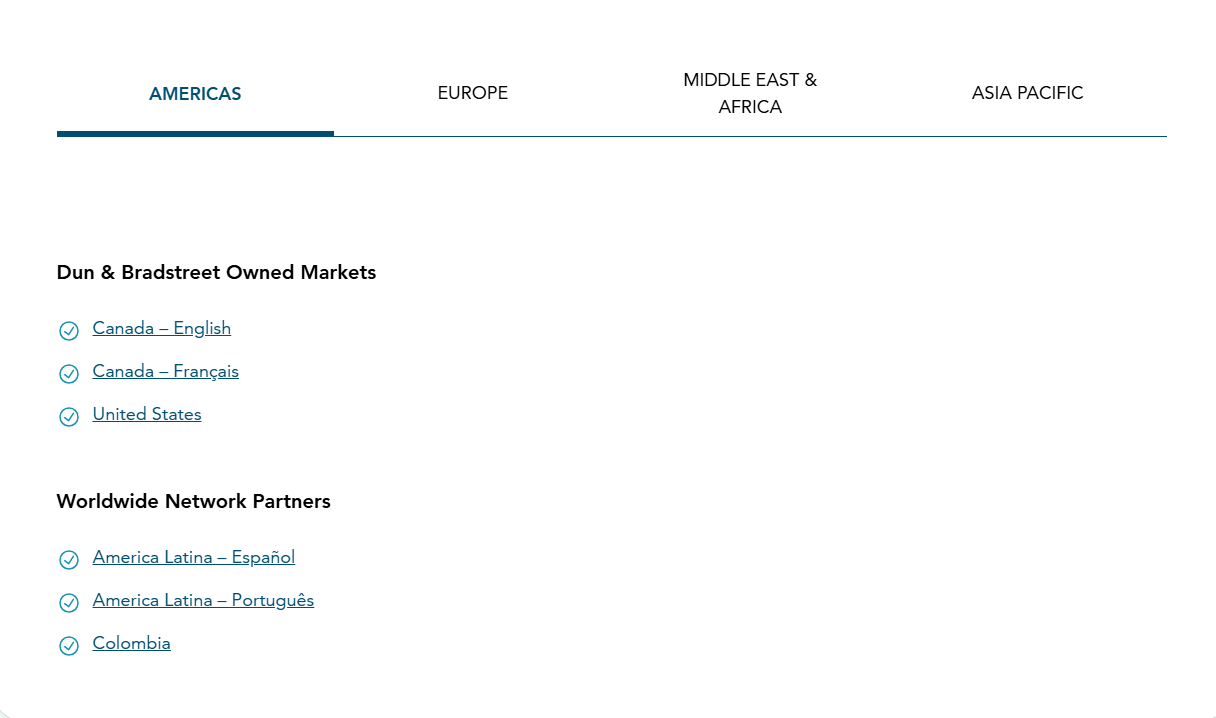
Task: Click the Dun & Bradstreet Owned Markets heading
Action: (216, 272)
